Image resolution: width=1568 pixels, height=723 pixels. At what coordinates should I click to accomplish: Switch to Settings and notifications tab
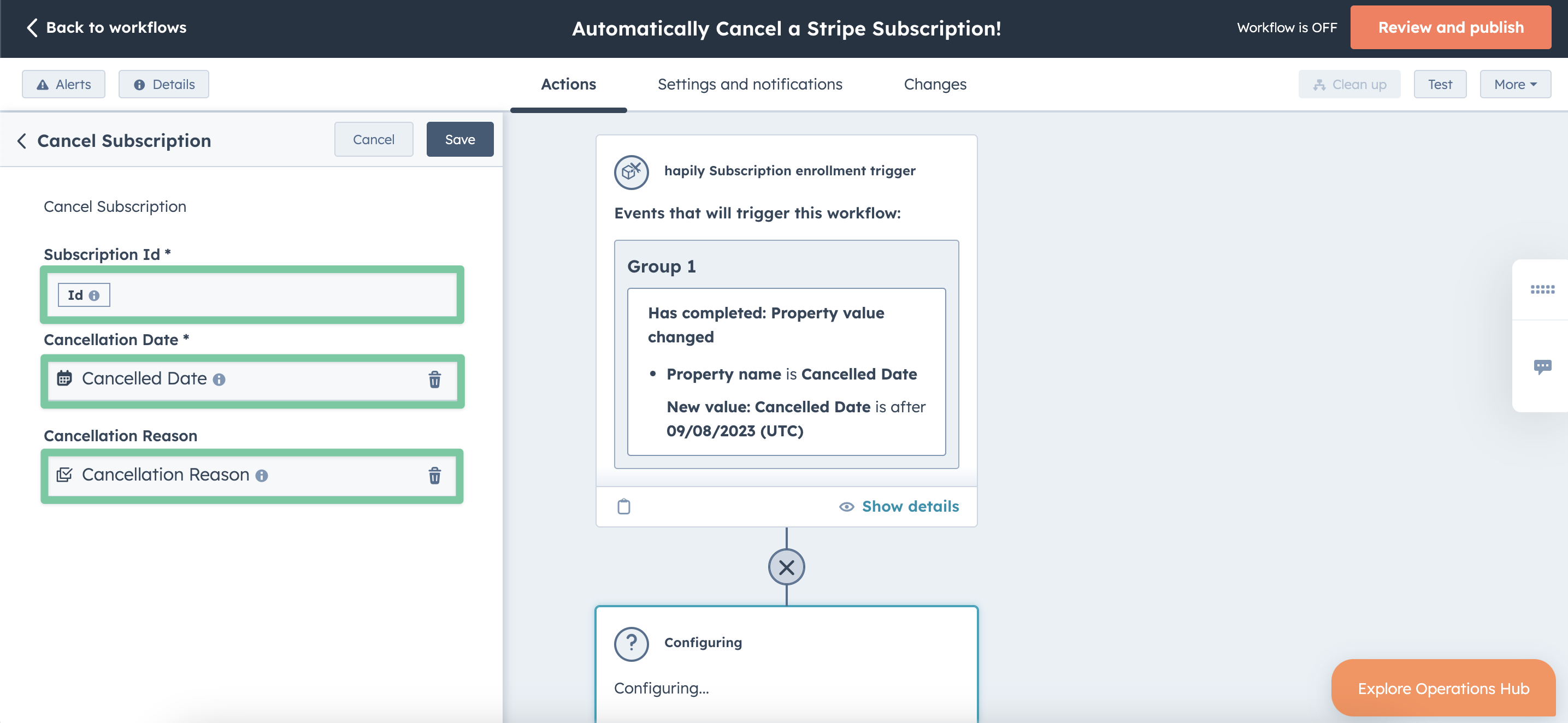(750, 85)
